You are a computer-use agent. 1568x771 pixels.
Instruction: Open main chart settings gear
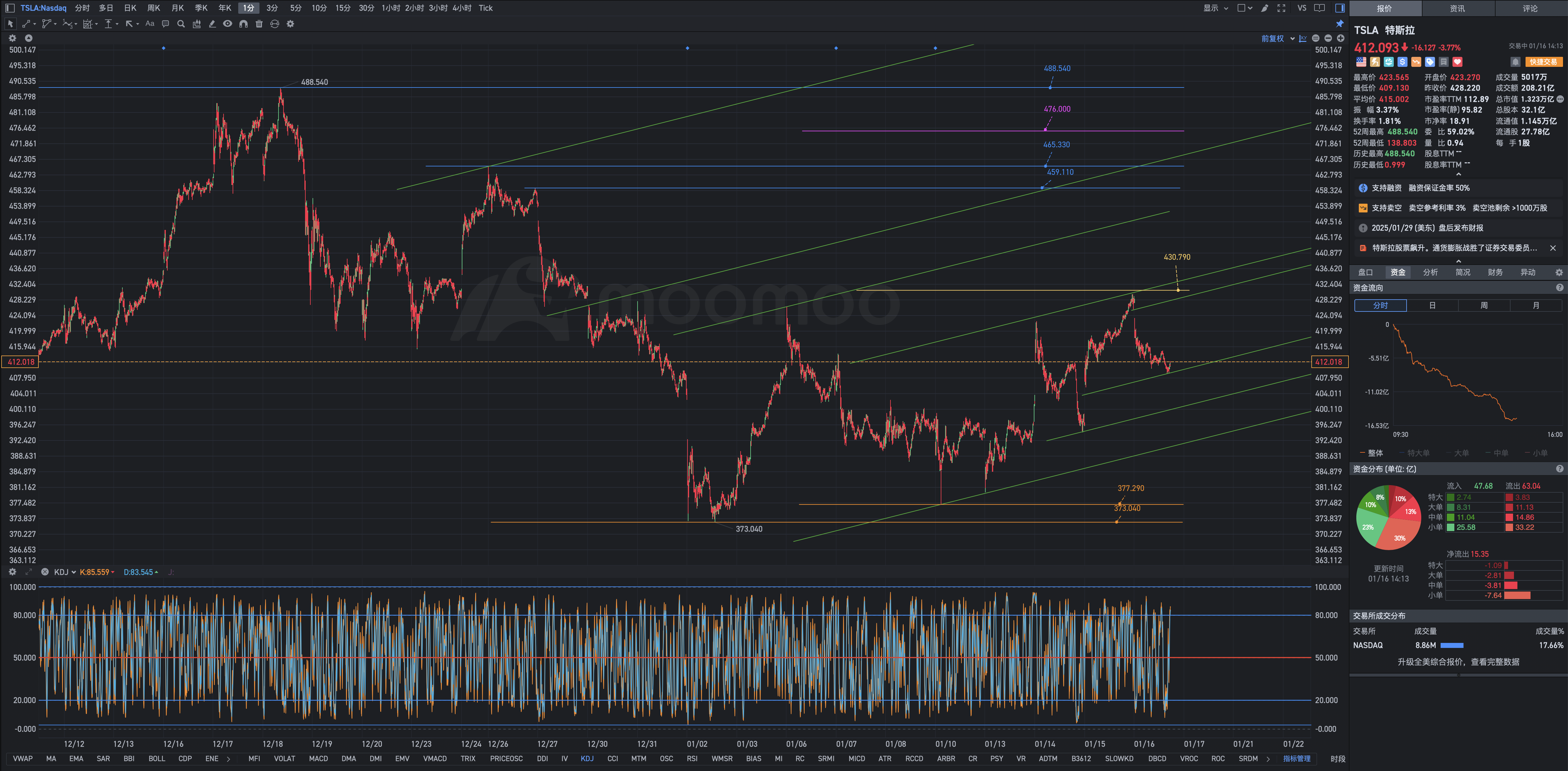[12, 38]
